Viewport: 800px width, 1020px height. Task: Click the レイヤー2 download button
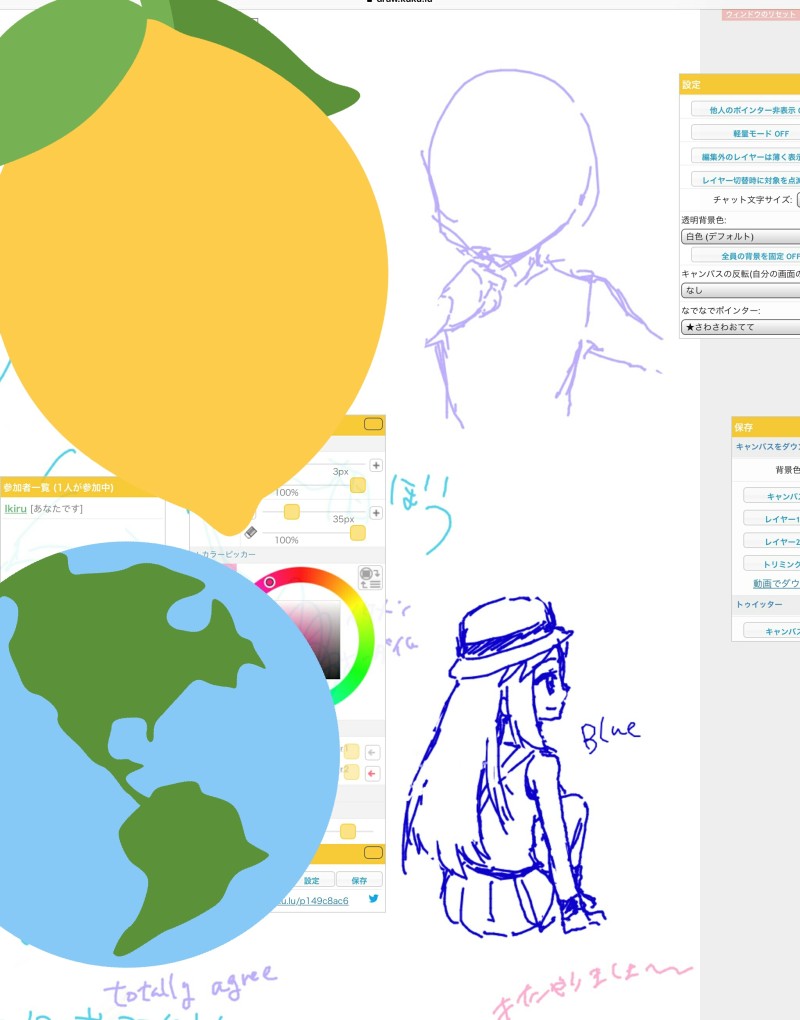click(772, 542)
